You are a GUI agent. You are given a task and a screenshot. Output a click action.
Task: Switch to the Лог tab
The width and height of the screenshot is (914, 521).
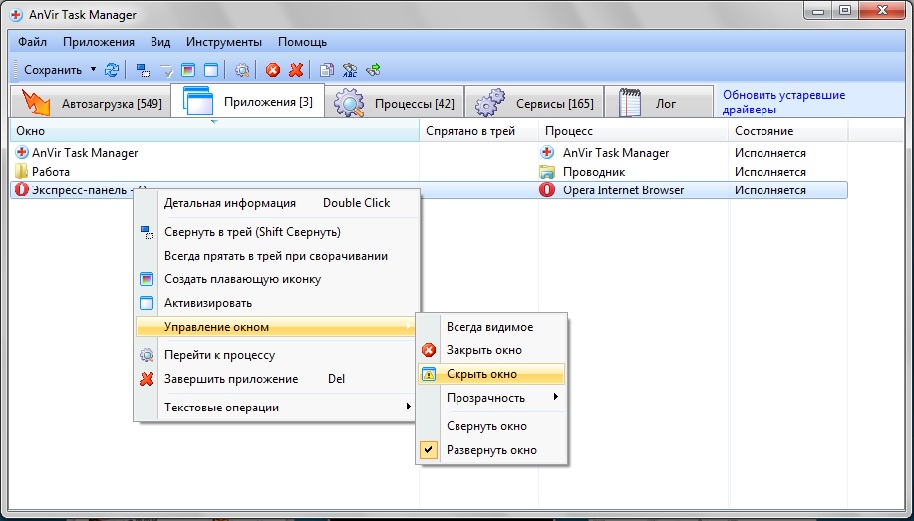[659, 103]
